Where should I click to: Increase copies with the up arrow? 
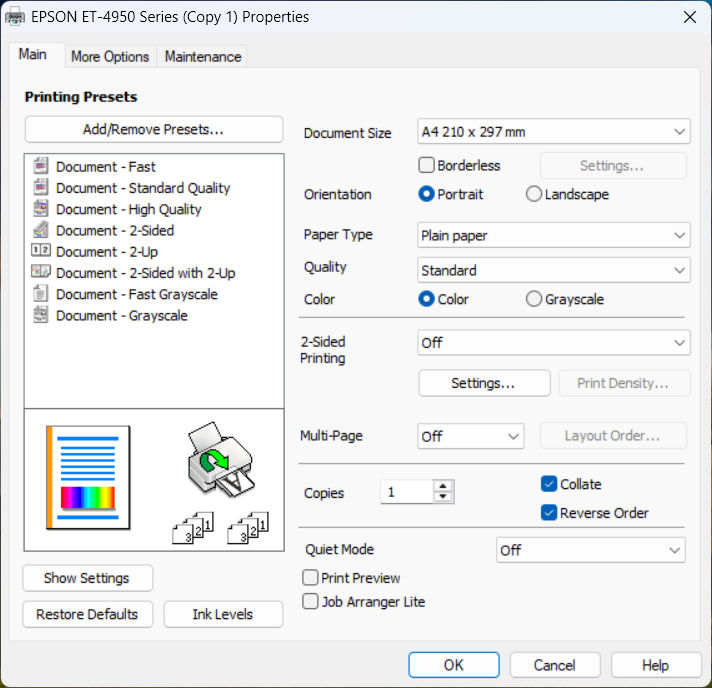443,486
